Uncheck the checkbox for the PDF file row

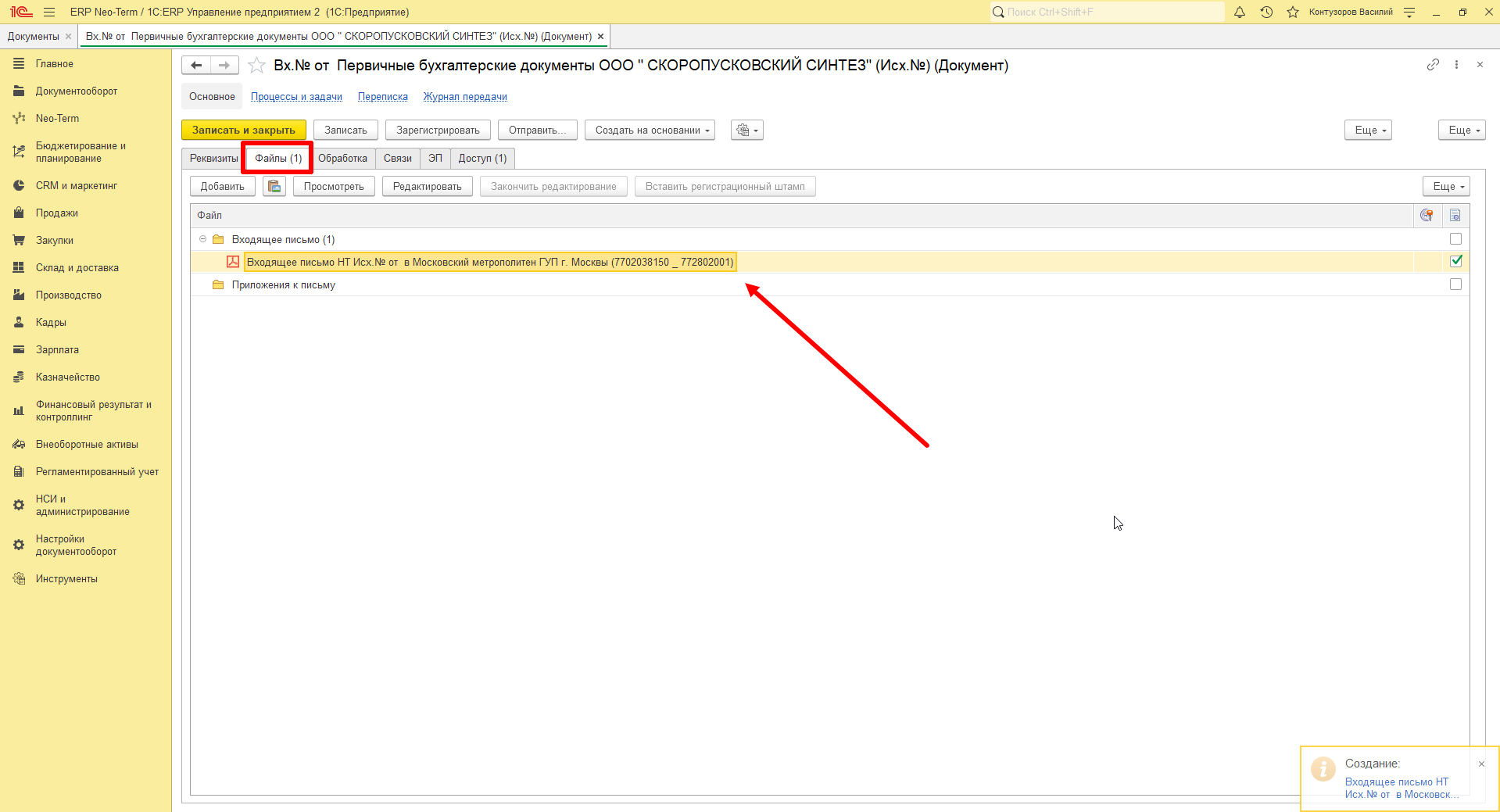(x=1455, y=261)
